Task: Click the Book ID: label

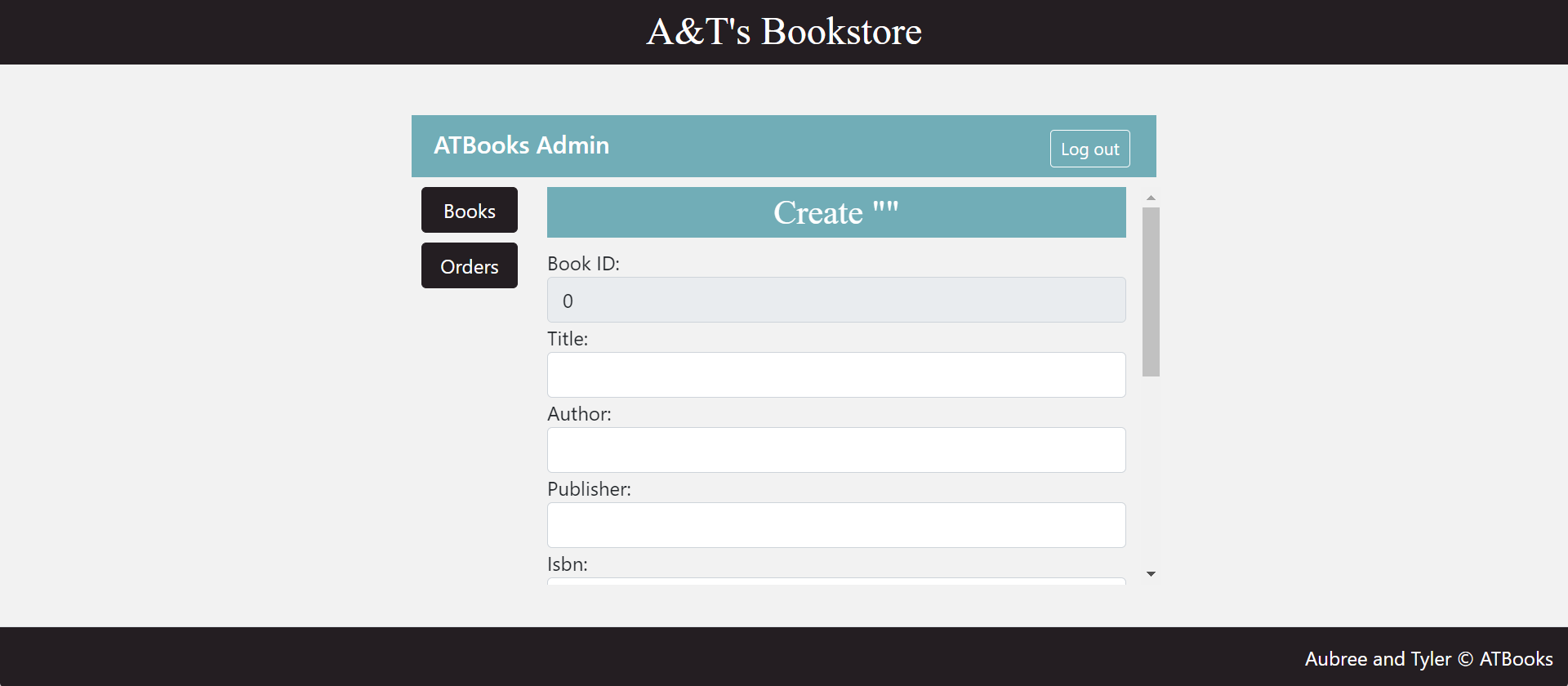Action: click(583, 264)
